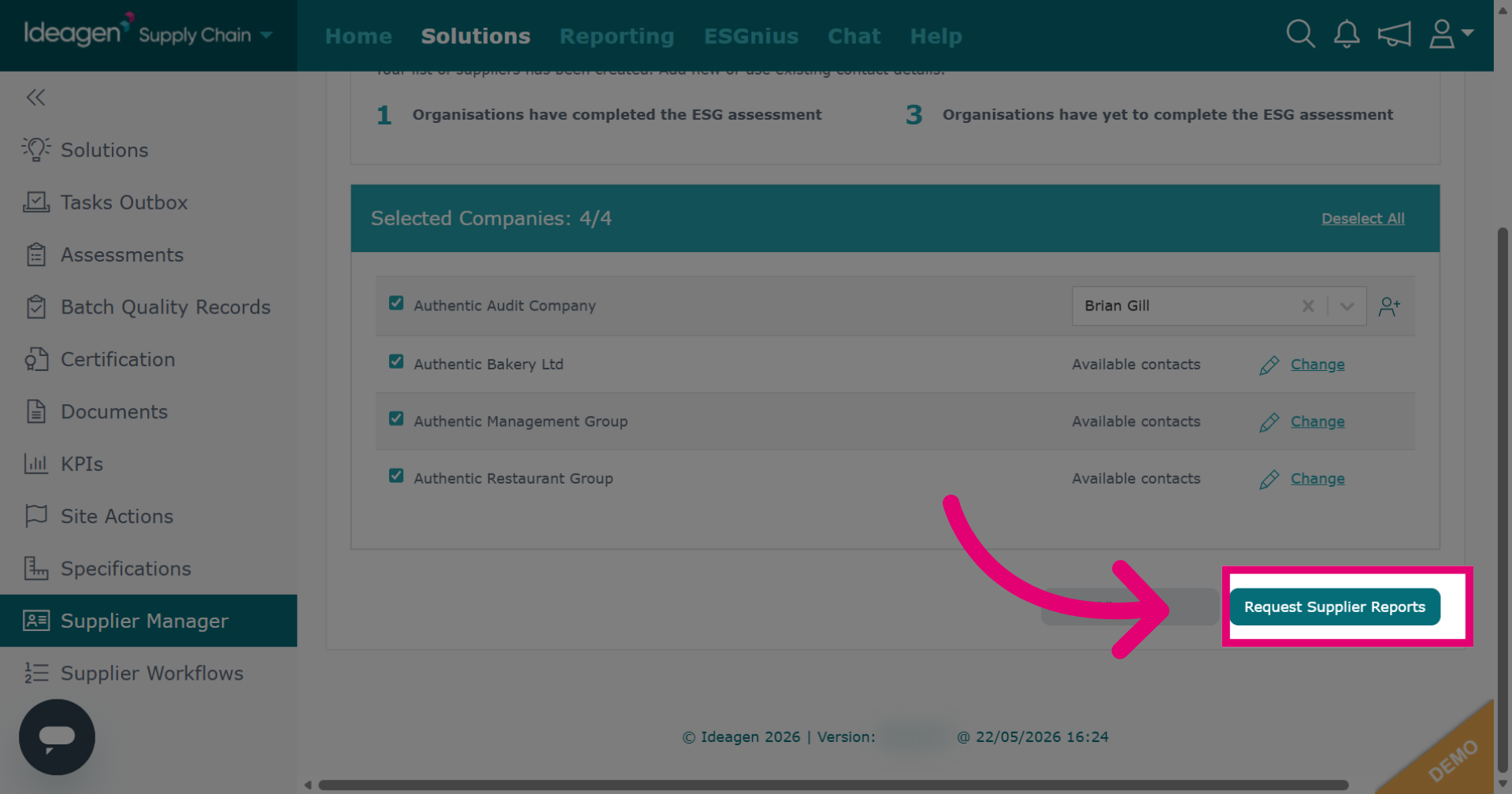Image resolution: width=1512 pixels, height=794 pixels.
Task: Click the Assessments clipboard icon
Action: [35, 254]
